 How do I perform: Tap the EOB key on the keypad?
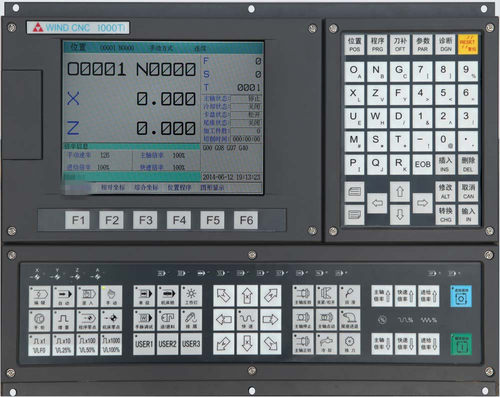point(422,164)
